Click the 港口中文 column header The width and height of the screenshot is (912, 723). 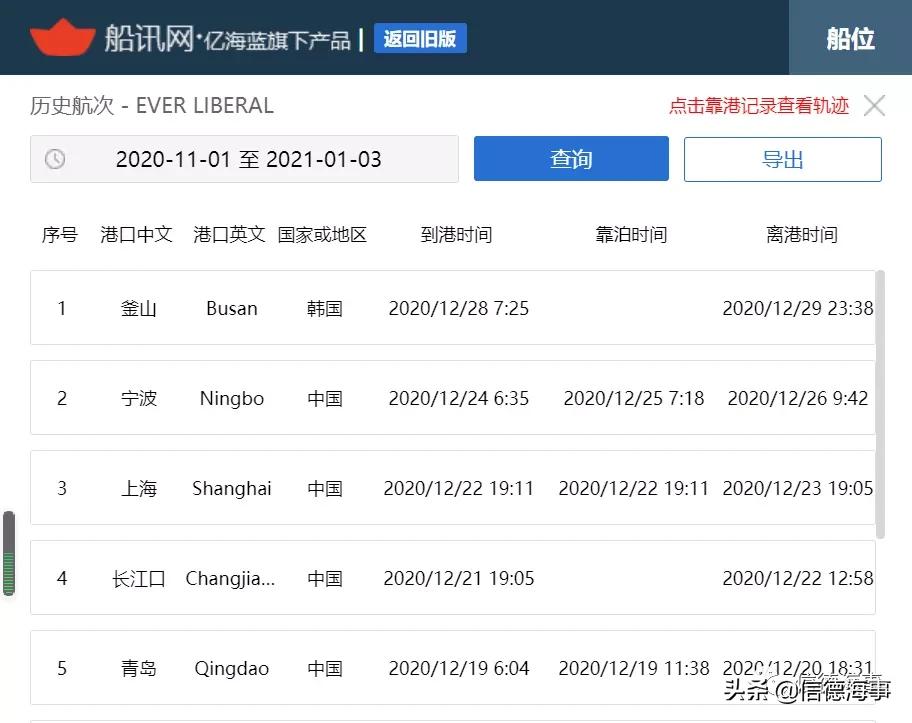[x=136, y=234]
